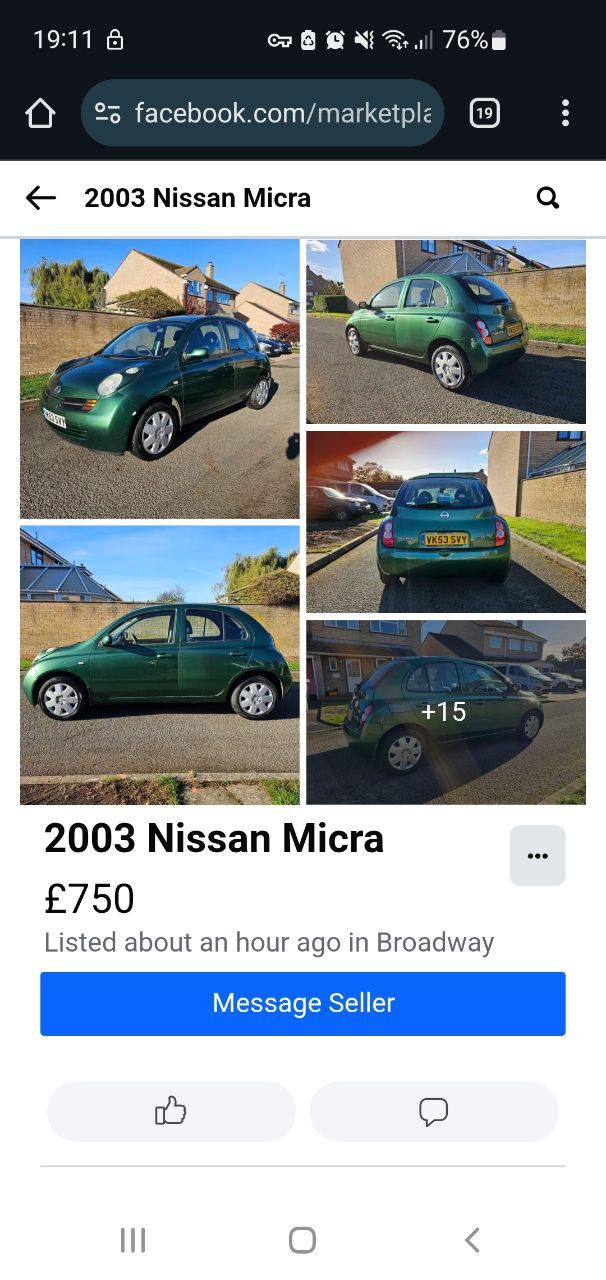Tap the browser home icon
Screen dimensions: 606x1280
tap(40, 113)
